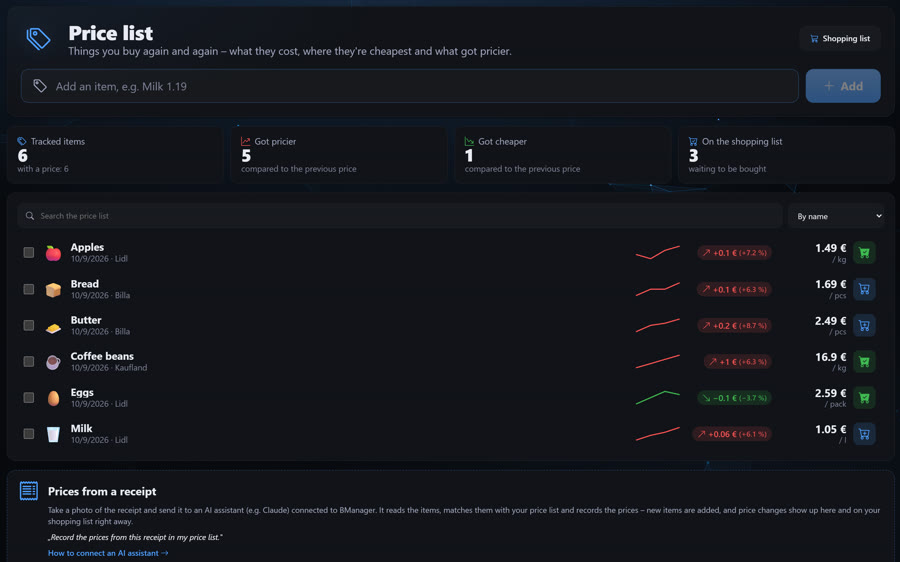Click the 16.9 € Coffee beans price
The height and width of the screenshot is (562, 900).
pos(831,357)
